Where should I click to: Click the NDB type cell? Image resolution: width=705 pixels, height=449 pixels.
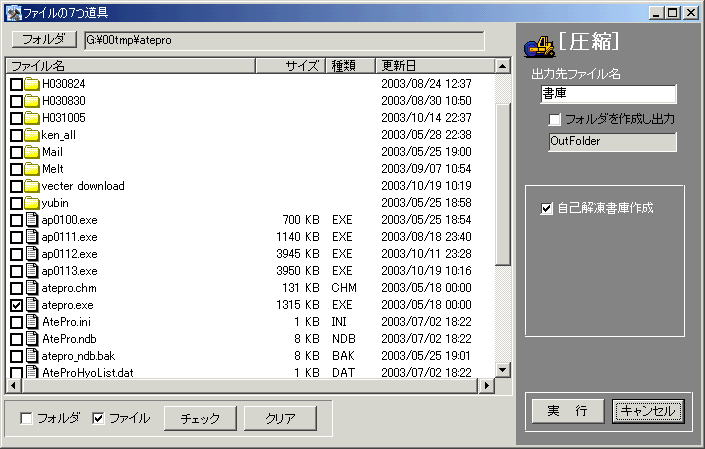(344, 339)
